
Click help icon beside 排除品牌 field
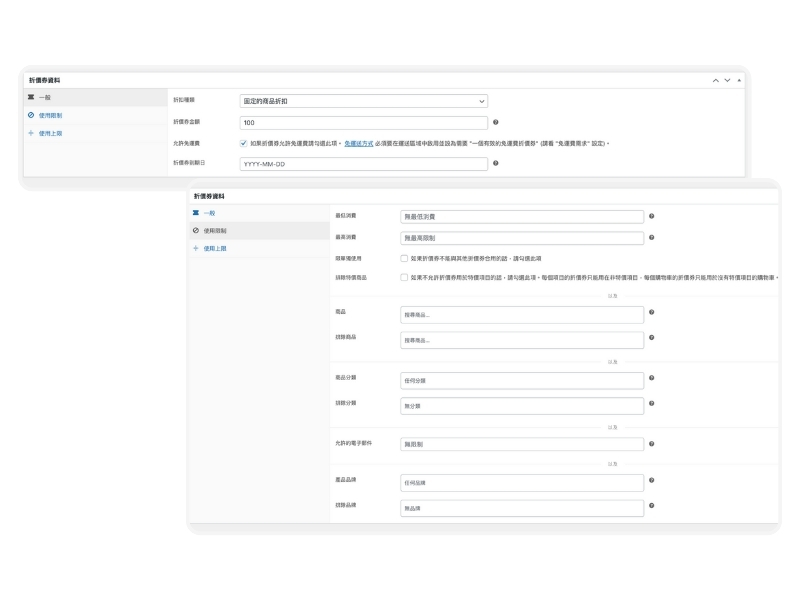pos(652,505)
